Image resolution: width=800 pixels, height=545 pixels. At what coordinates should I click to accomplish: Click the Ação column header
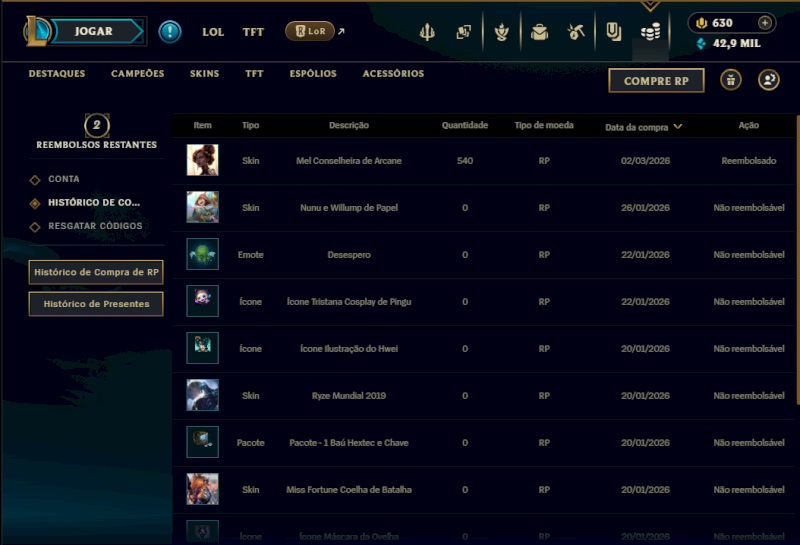tap(748, 125)
